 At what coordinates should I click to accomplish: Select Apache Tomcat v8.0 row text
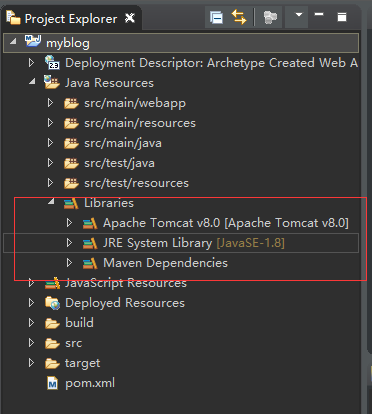pyautogui.click(x=226, y=223)
